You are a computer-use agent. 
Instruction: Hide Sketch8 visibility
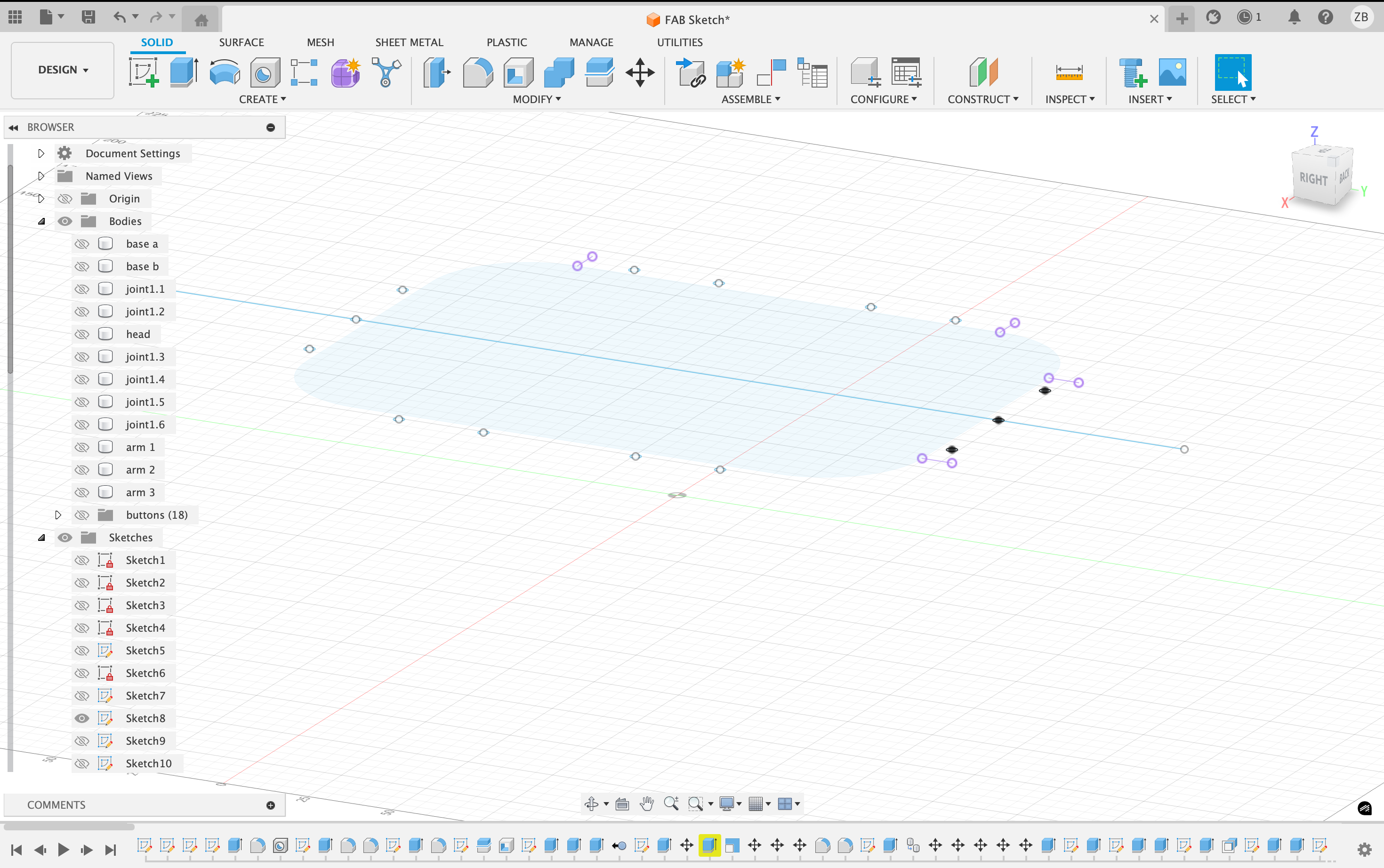pos(82,718)
